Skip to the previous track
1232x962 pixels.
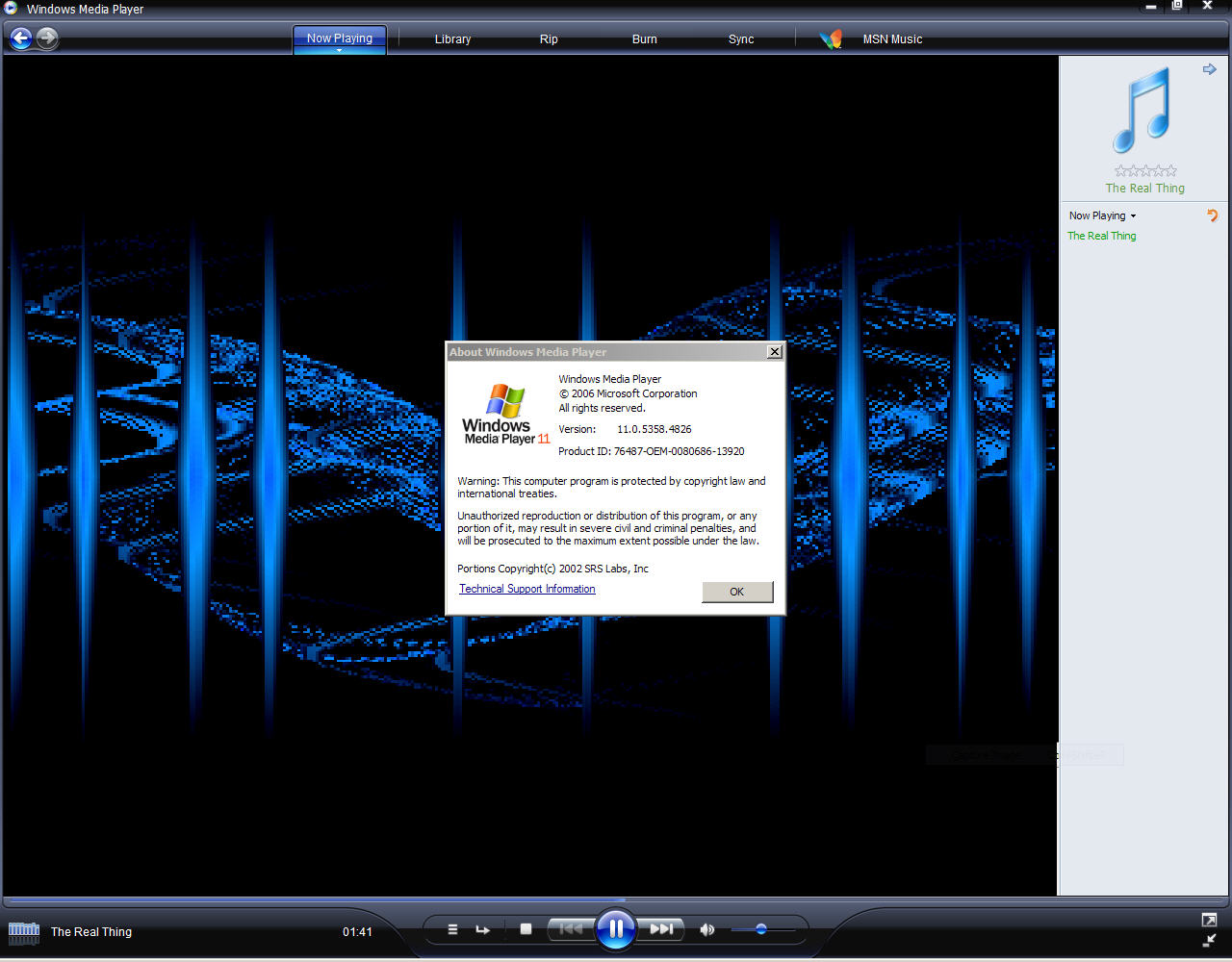(x=571, y=929)
